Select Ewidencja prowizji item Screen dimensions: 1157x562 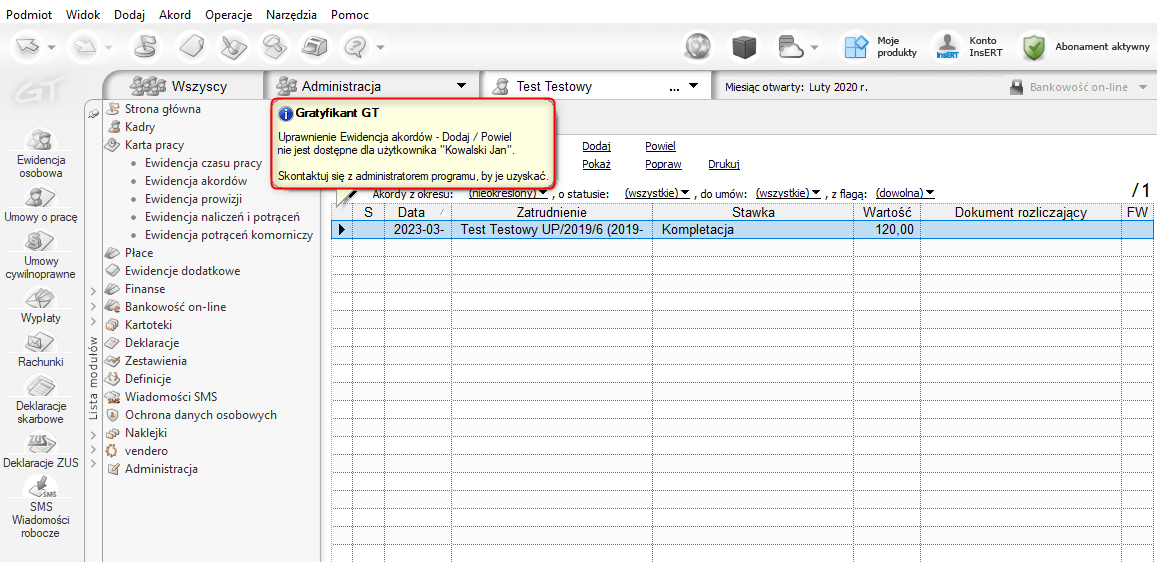(x=193, y=199)
